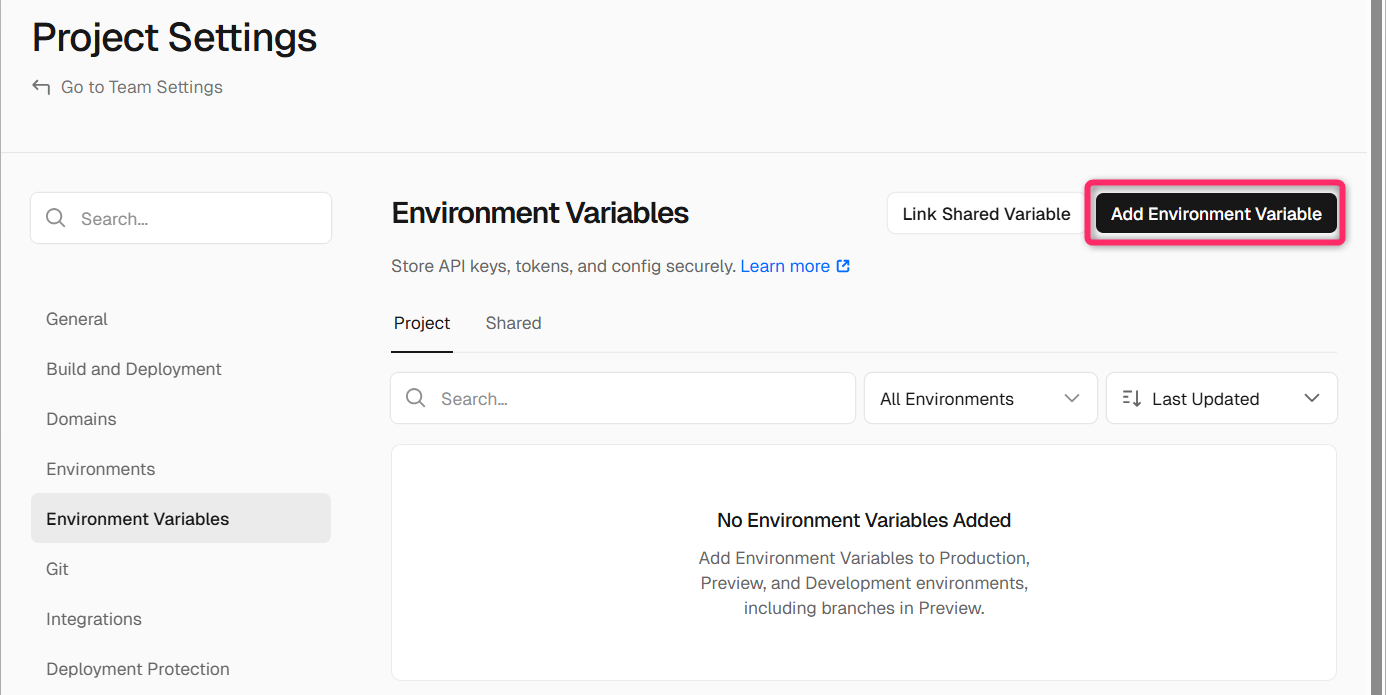This screenshot has width=1386, height=695.
Task: Focus the environment variables search box
Action: tap(640, 398)
